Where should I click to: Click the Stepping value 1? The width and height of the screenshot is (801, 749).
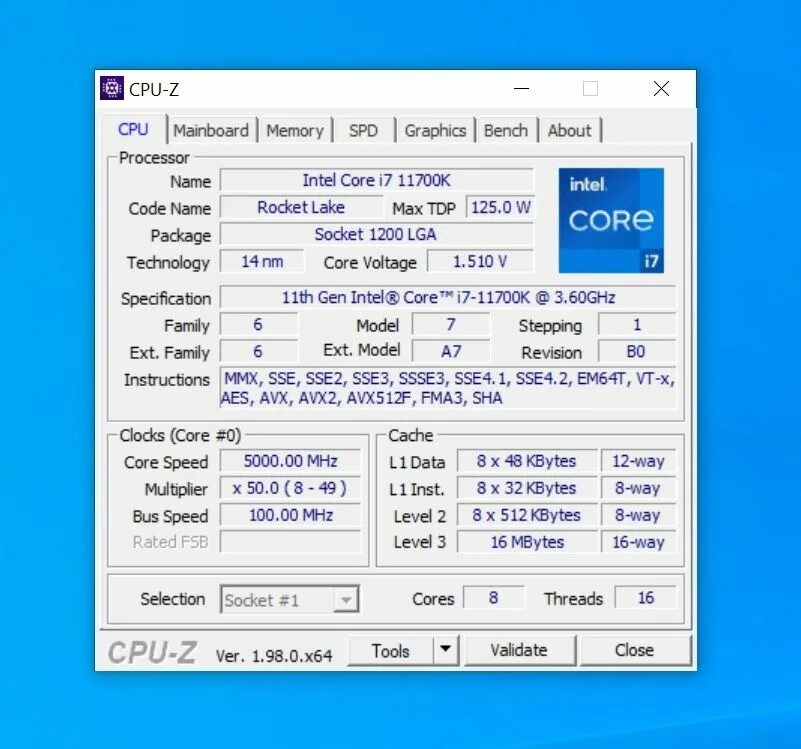click(x=637, y=324)
